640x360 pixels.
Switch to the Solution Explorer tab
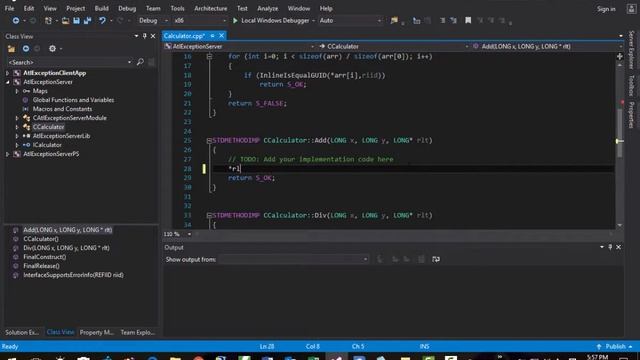(x=22, y=332)
